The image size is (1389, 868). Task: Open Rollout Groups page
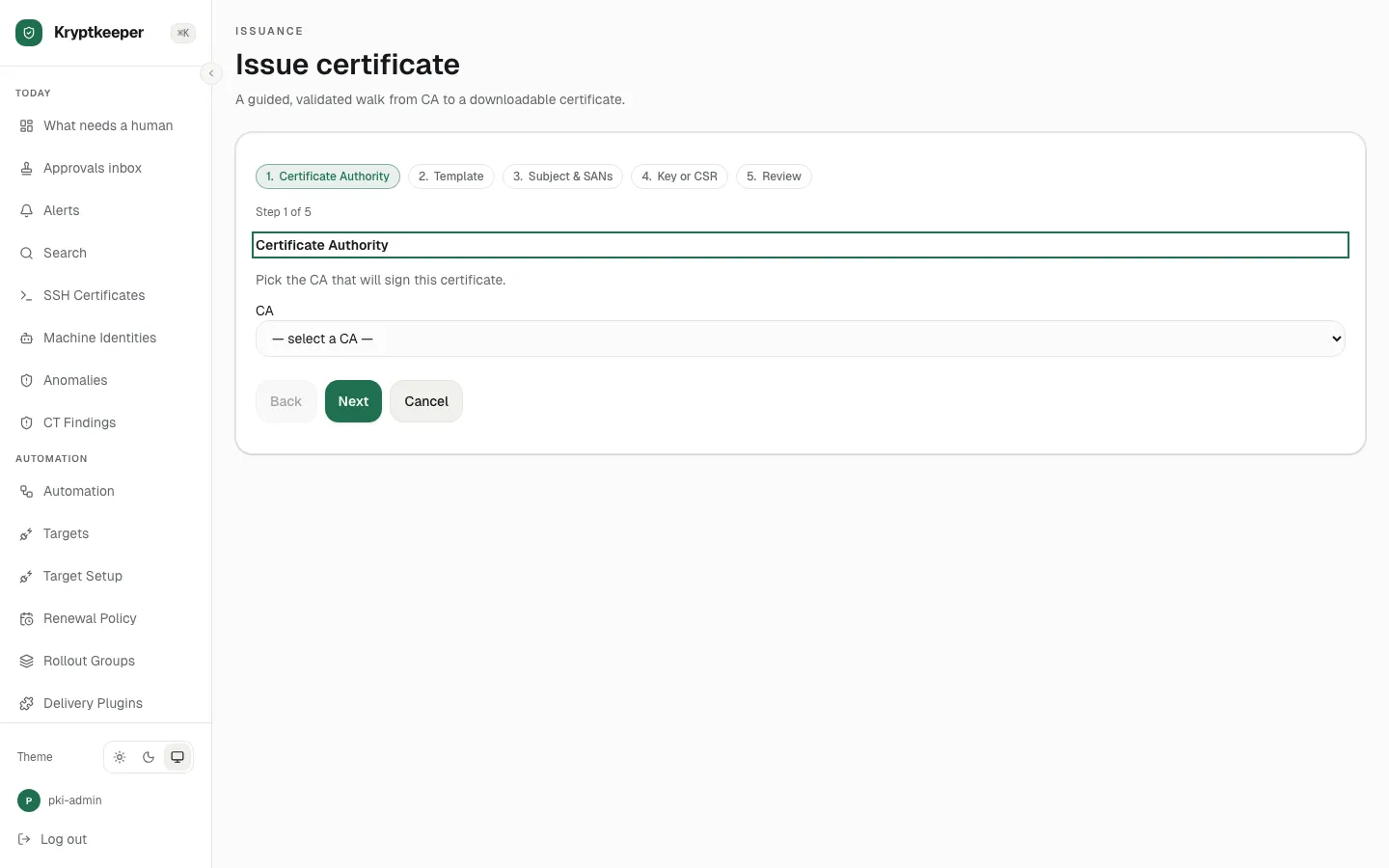click(106, 662)
